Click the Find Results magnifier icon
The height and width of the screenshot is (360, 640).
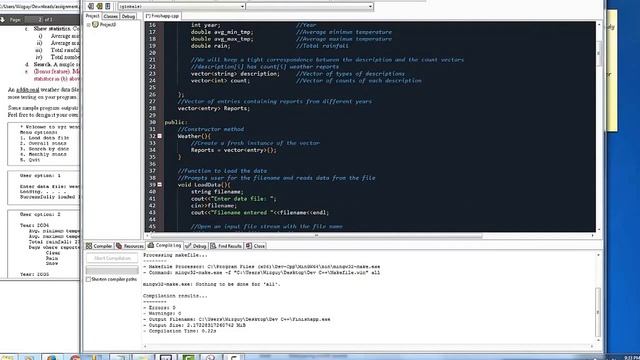tap(213, 246)
